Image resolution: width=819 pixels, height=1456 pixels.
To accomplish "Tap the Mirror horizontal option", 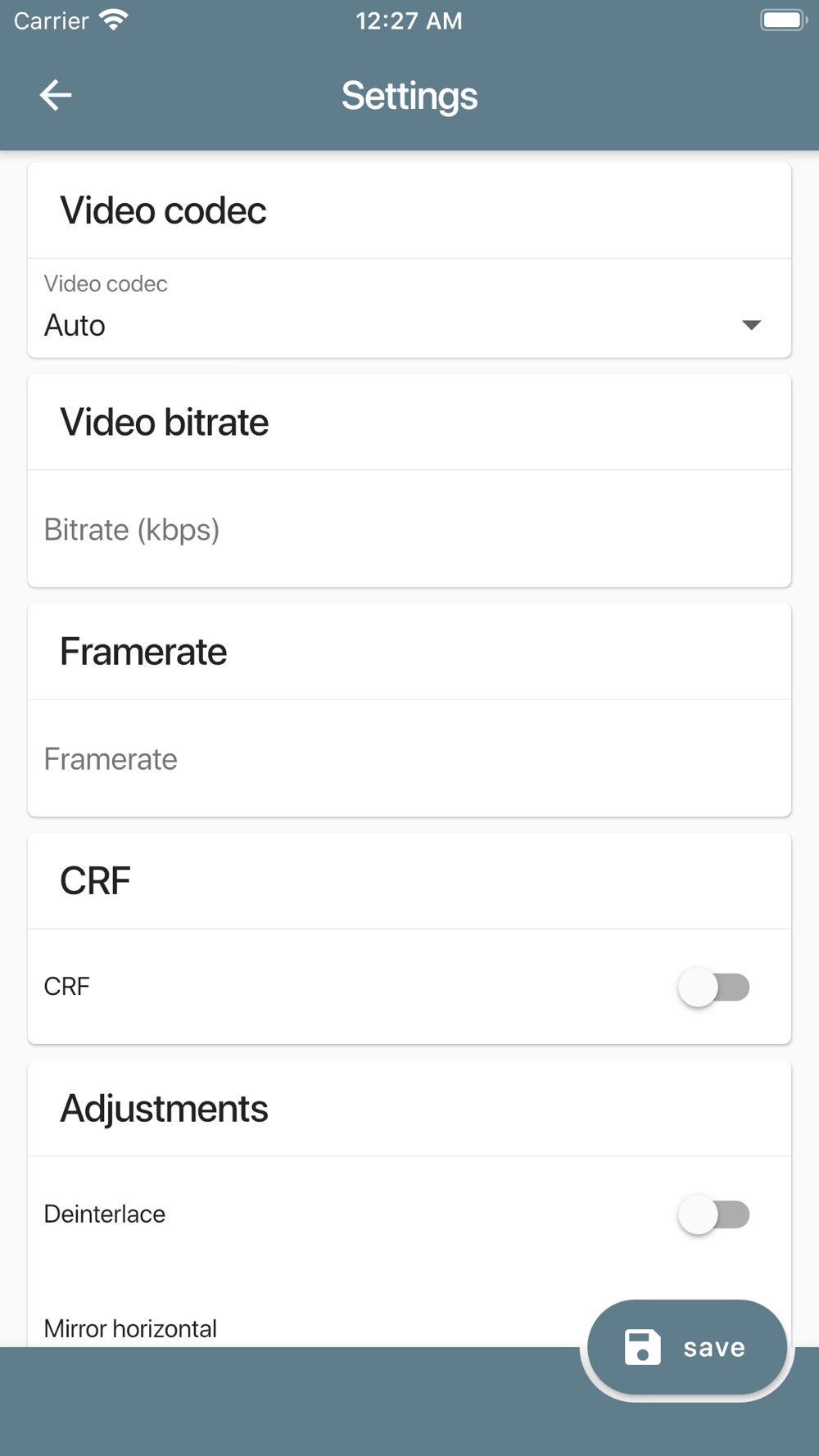I will pyautogui.click(x=130, y=1327).
